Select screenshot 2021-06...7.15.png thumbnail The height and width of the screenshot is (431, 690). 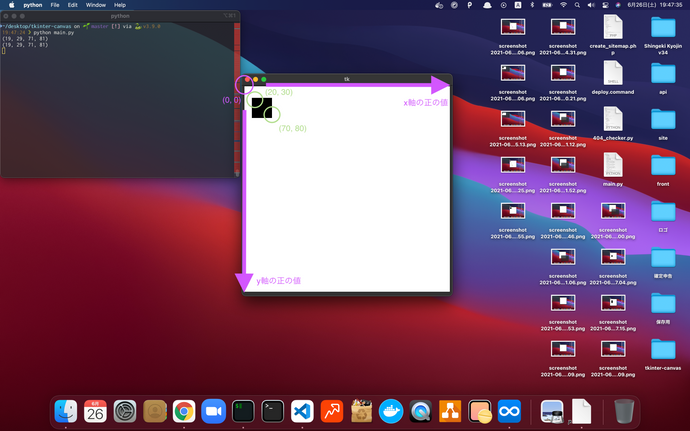pyautogui.click(x=613, y=302)
